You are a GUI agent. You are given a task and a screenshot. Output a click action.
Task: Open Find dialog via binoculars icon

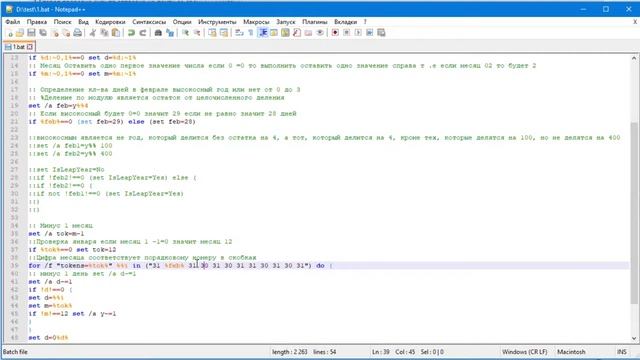(x=158, y=33)
